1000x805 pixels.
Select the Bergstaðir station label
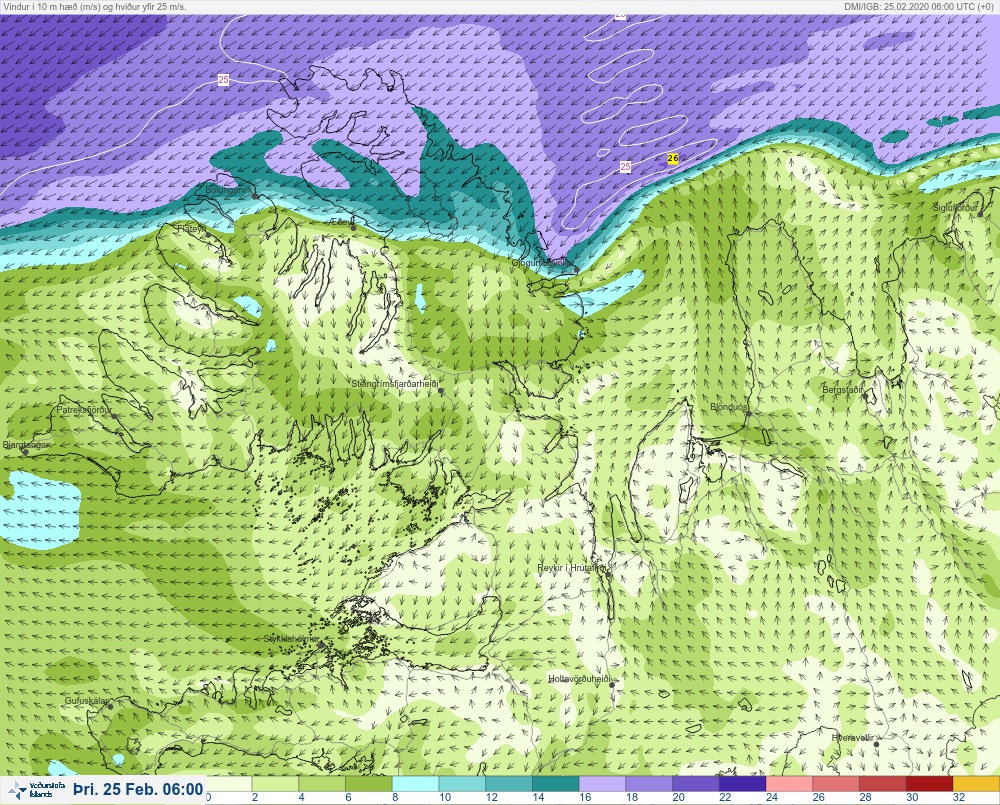pyautogui.click(x=842, y=389)
